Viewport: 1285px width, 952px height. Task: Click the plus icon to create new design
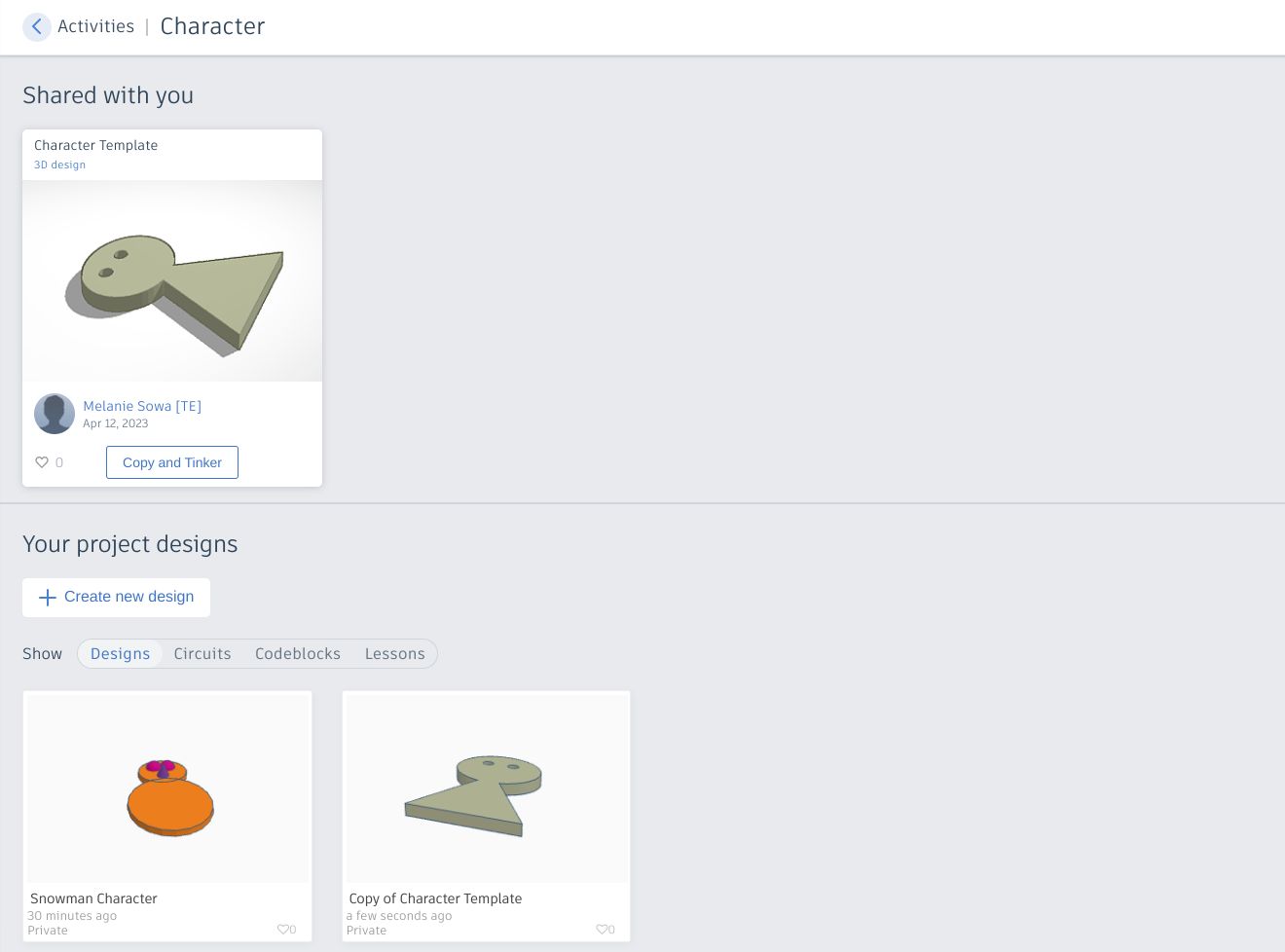tap(48, 597)
